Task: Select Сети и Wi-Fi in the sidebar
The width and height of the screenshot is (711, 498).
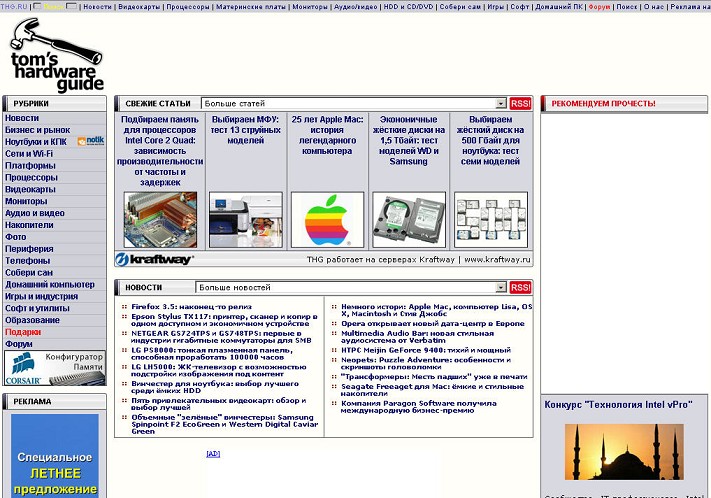Action: 29,154
